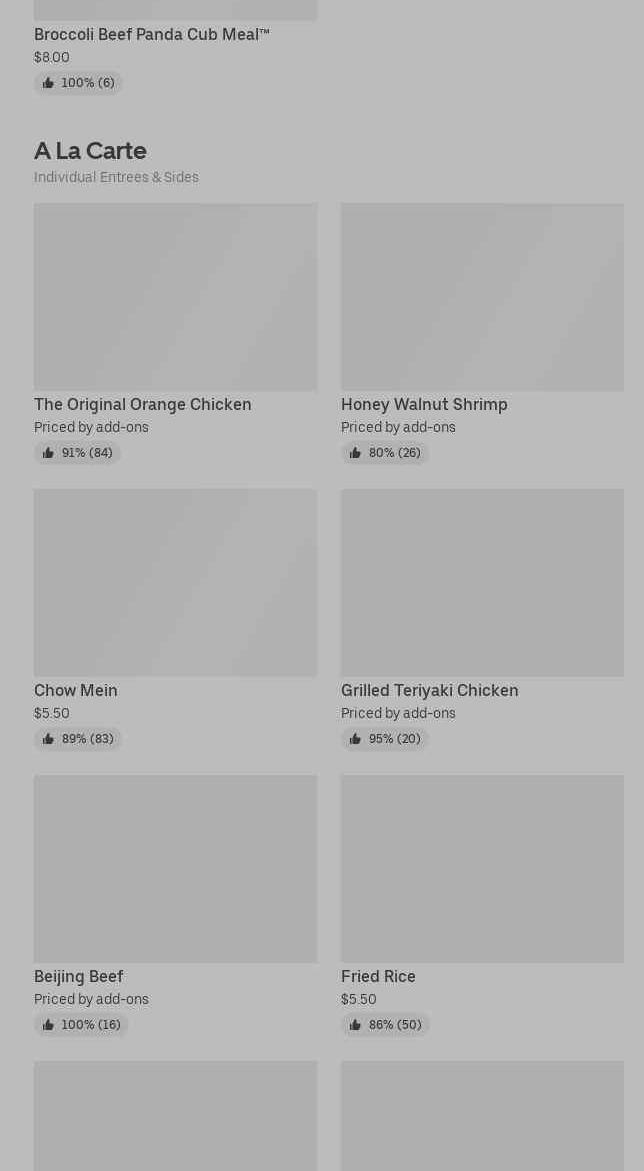Image resolution: width=644 pixels, height=1171 pixels.
Task: Select the Chow Mein image tile
Action: (176, 583)
